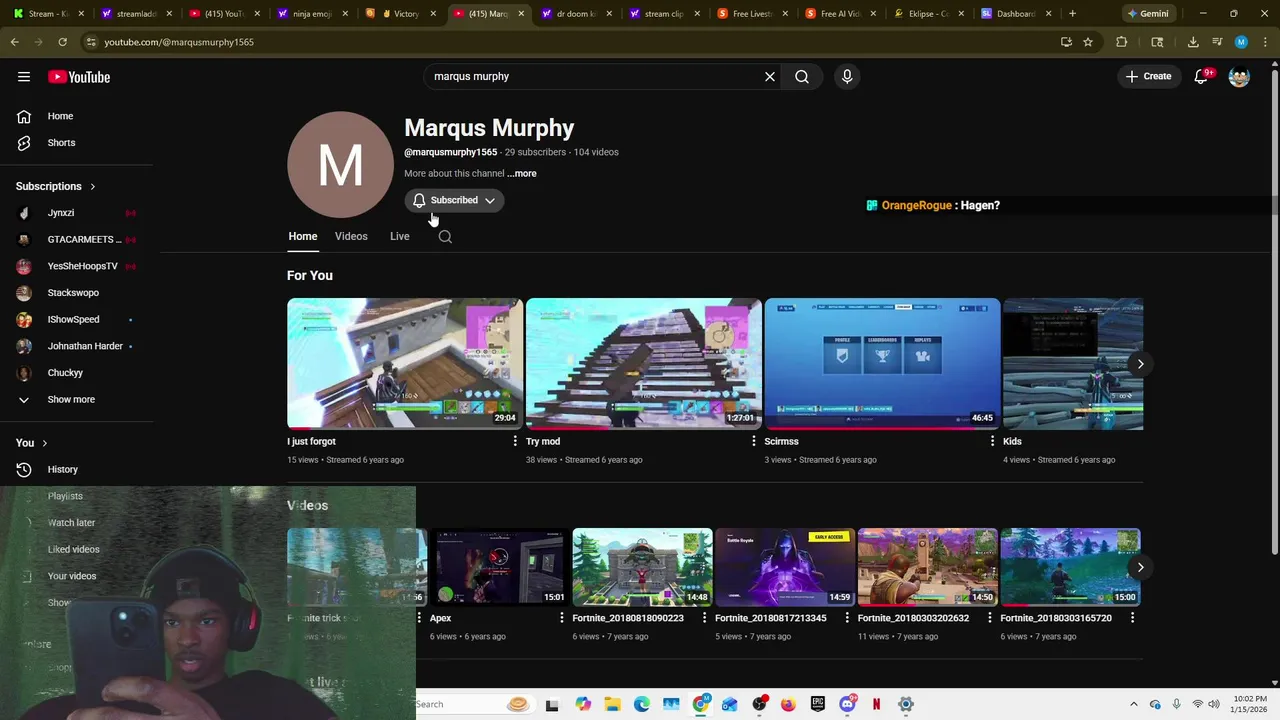This screenshot has width=1280, height=720.
Task: Switch to the channel Live tab
Action: coord(400,237)
